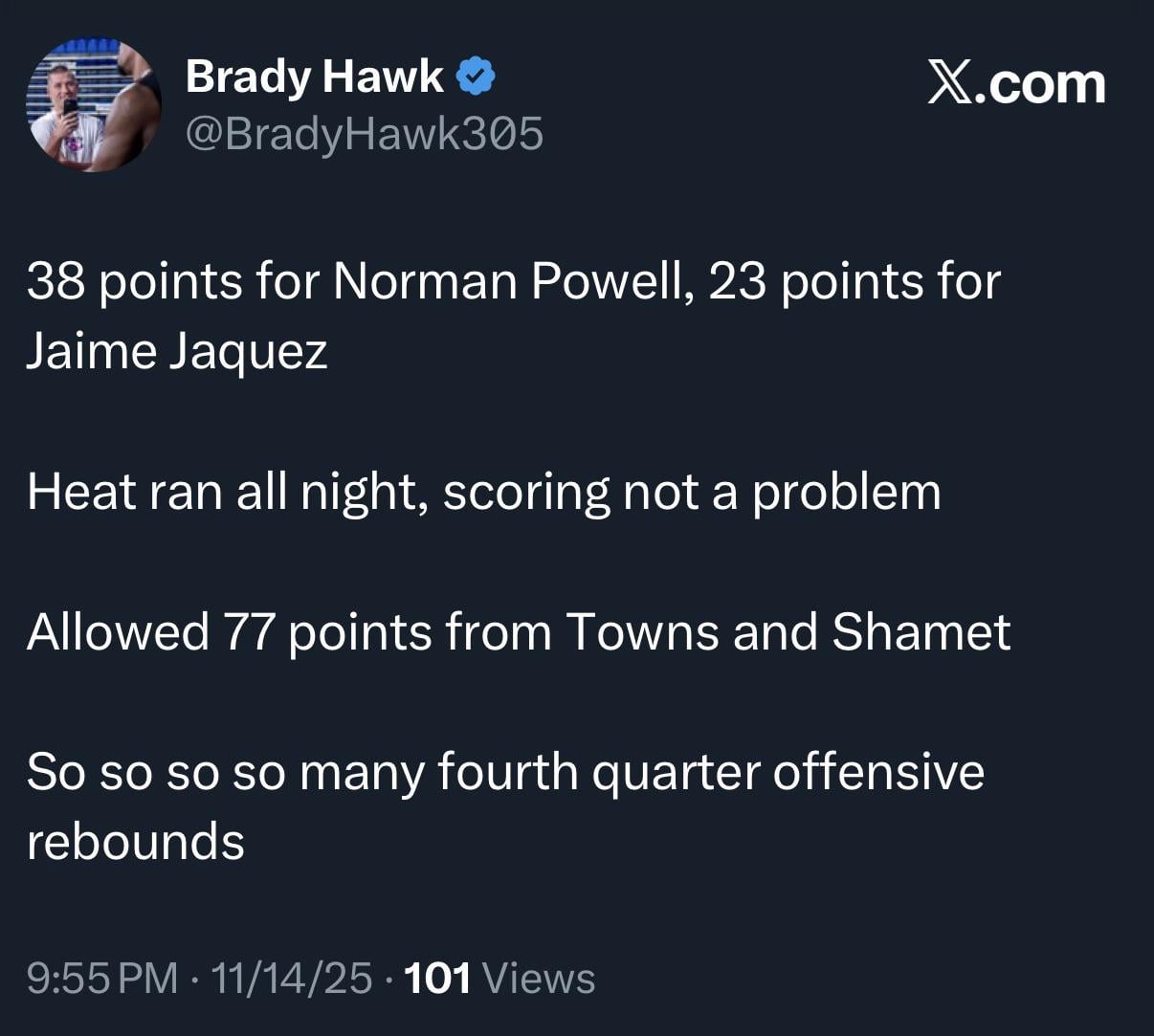1154x1036 pixels.
Task: Click the 9:55 PM timestamp
Action: coord(102,979)
